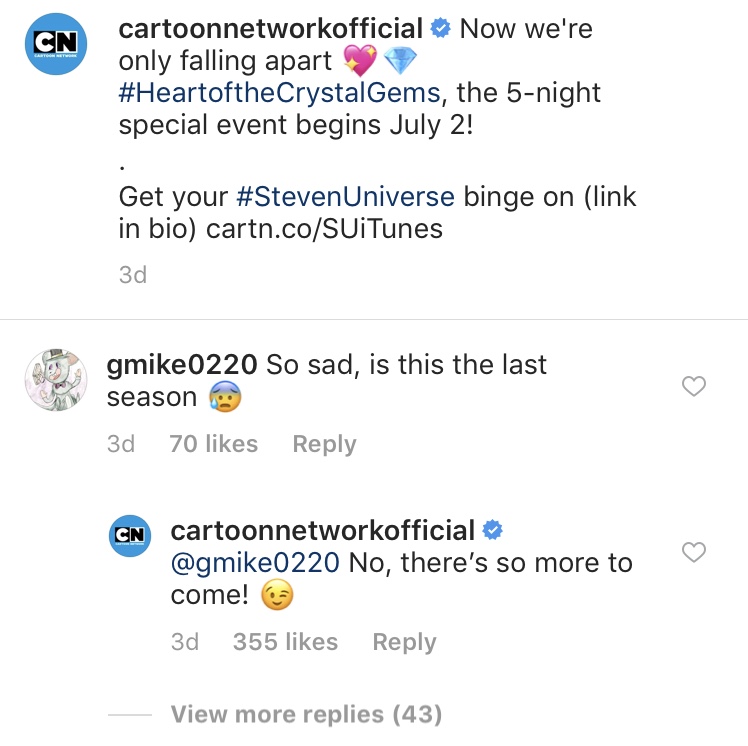The height and width of the screenshot is (746, 748).
Task: Open gmike0220's profile picture
Action: [x=56, y=381]
